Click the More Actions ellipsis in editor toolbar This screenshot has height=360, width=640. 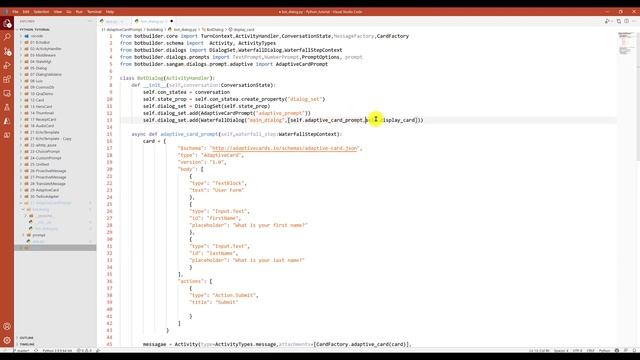tap(633, 21)
